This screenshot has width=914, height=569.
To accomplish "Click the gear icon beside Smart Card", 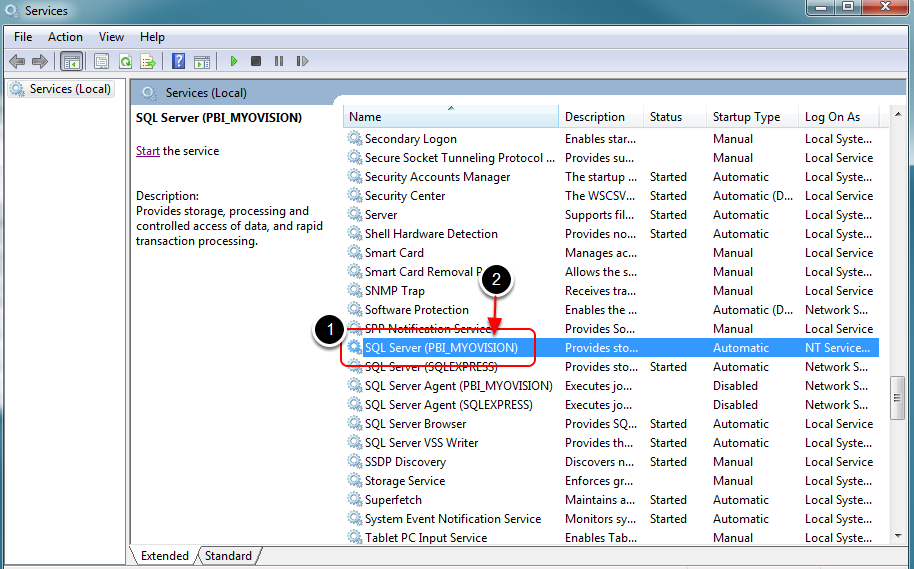I will (354, 252).
